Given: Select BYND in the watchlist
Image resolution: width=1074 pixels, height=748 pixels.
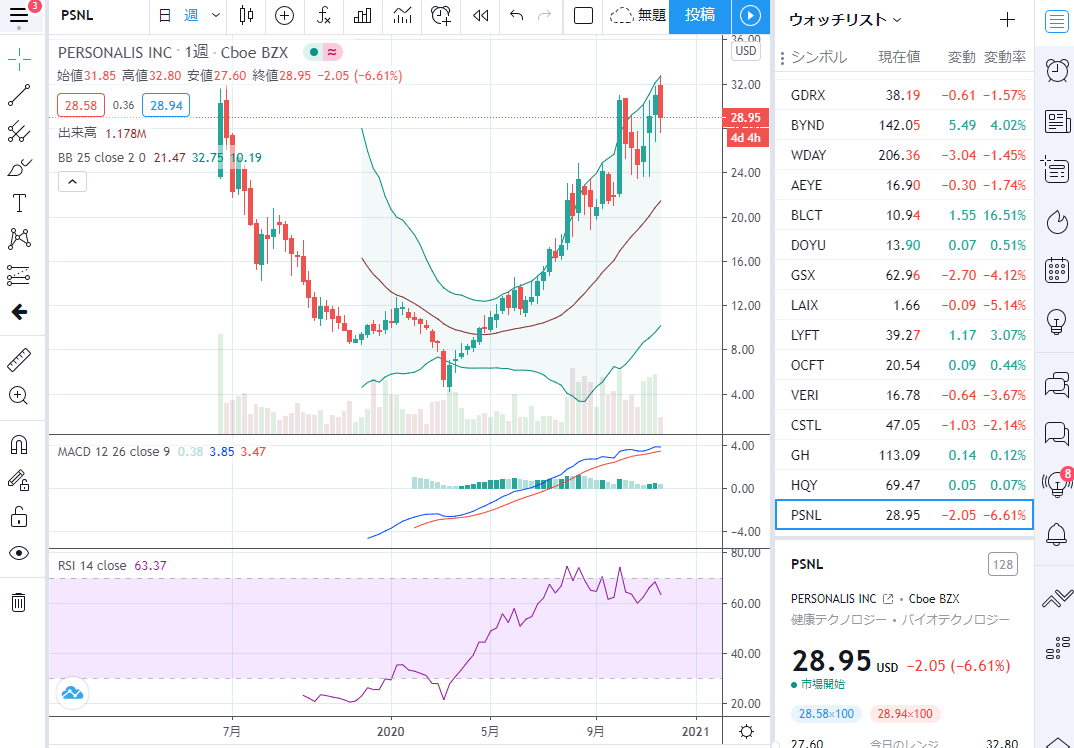Looking at the screenshot, I should pos(904,125).
